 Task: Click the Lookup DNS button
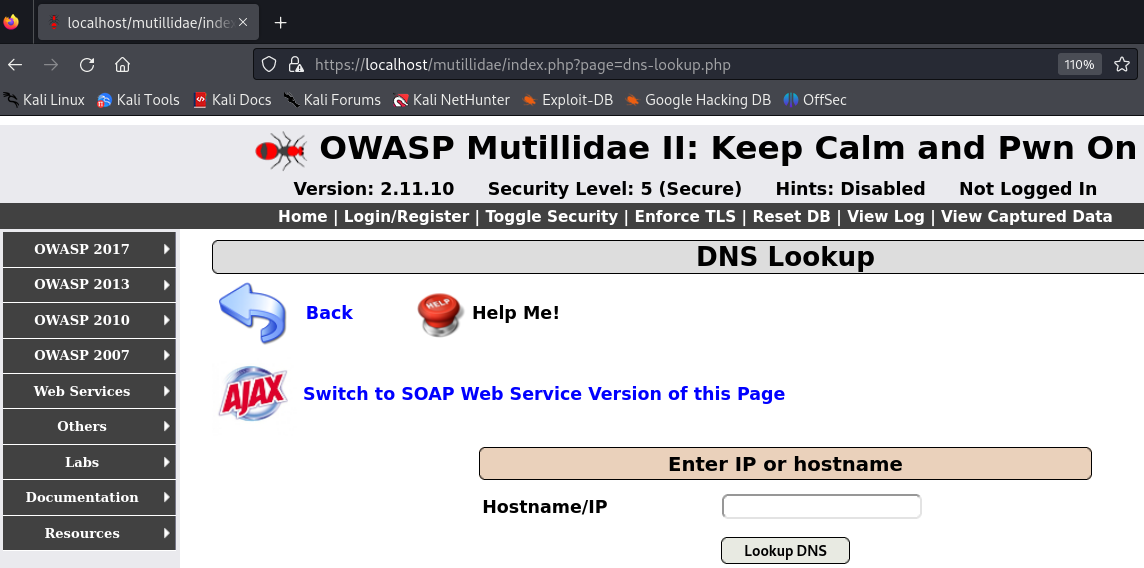pos(785,551)
